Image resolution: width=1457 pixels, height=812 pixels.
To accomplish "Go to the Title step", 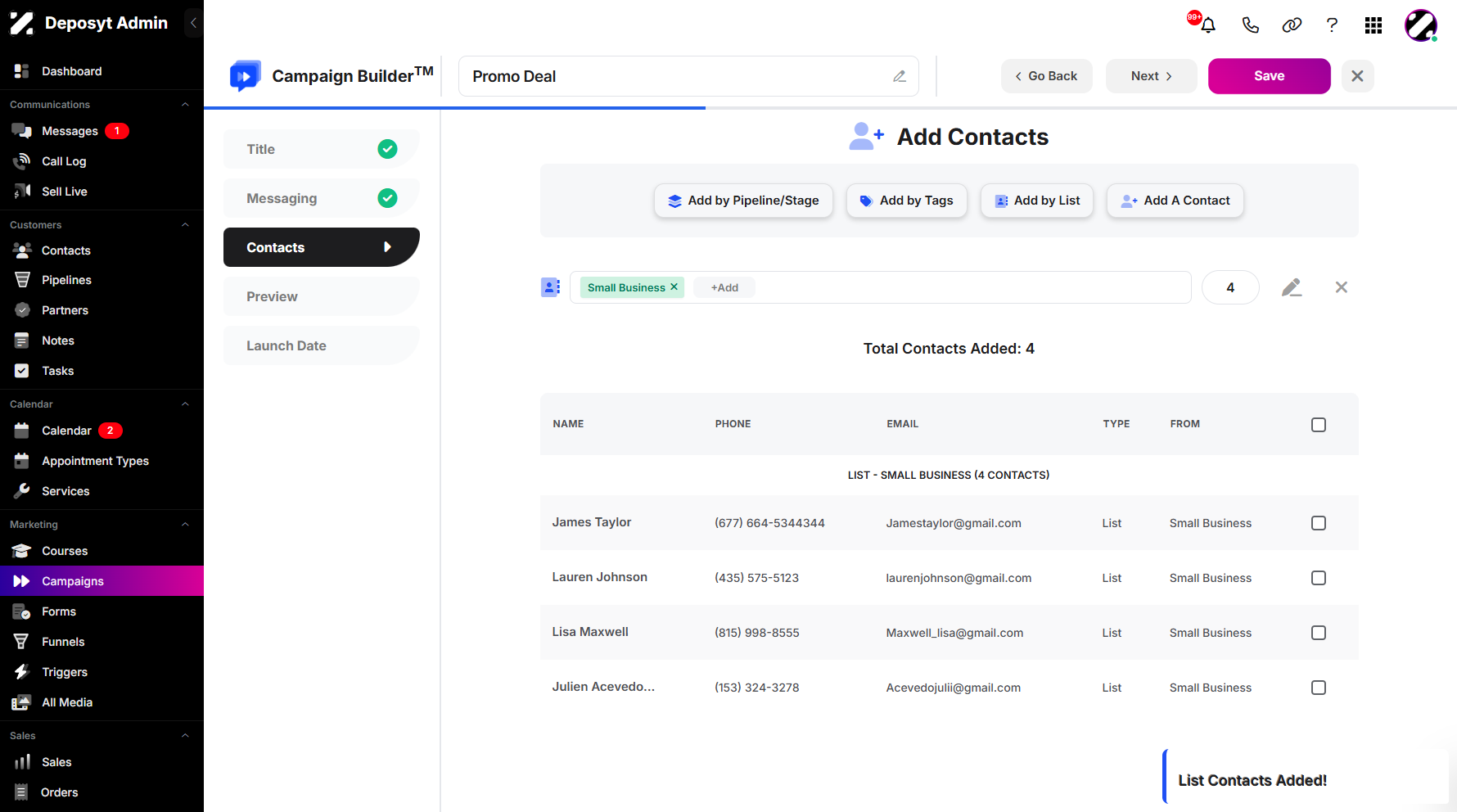I will pyautogui.click(x=321, y=149).
